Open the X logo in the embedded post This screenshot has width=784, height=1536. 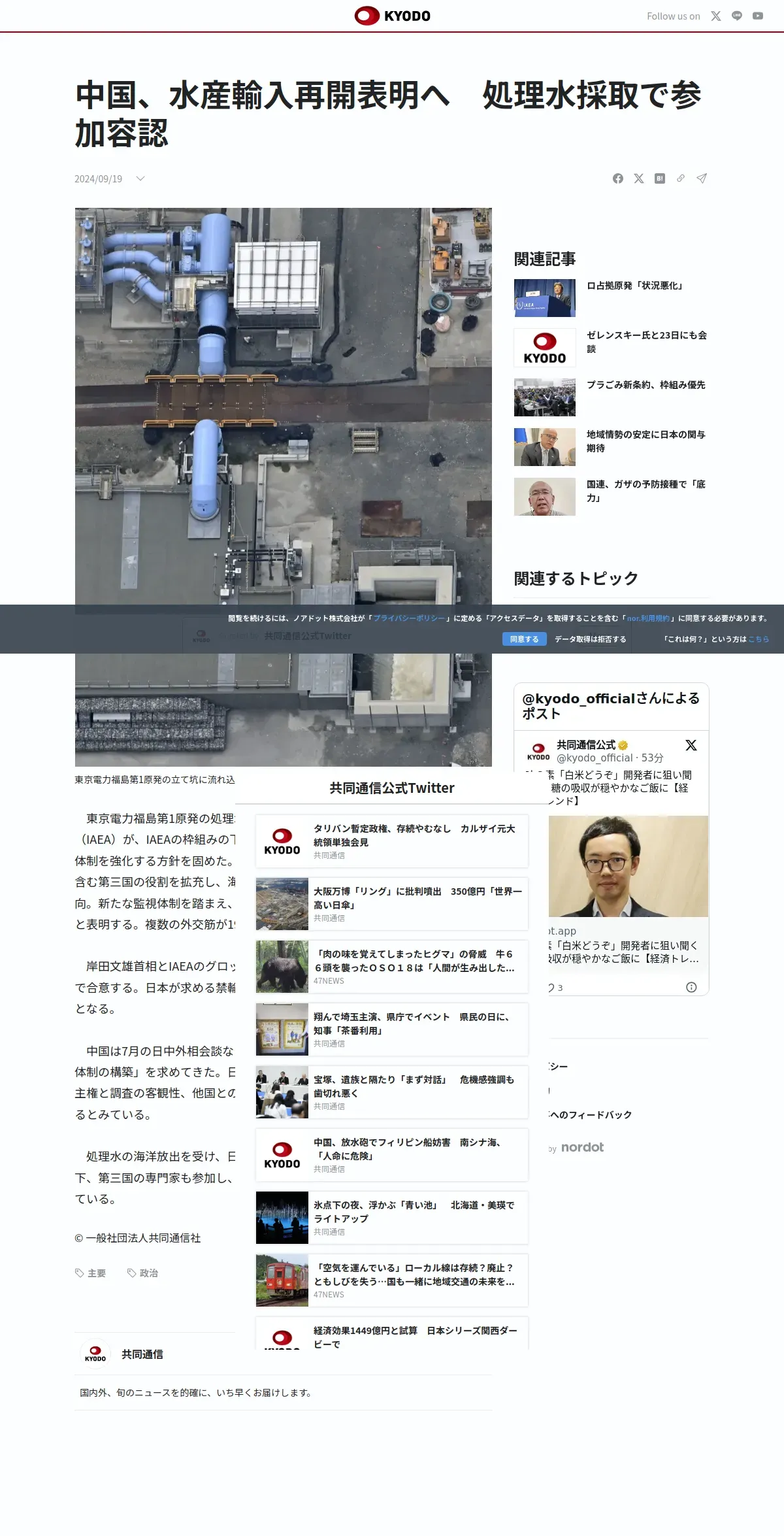[x=691, y=745]
